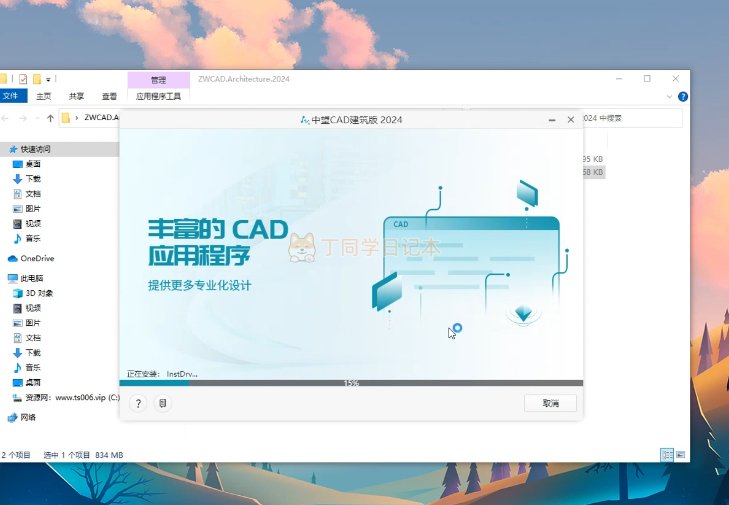Open the license document icon in installer

162,403
